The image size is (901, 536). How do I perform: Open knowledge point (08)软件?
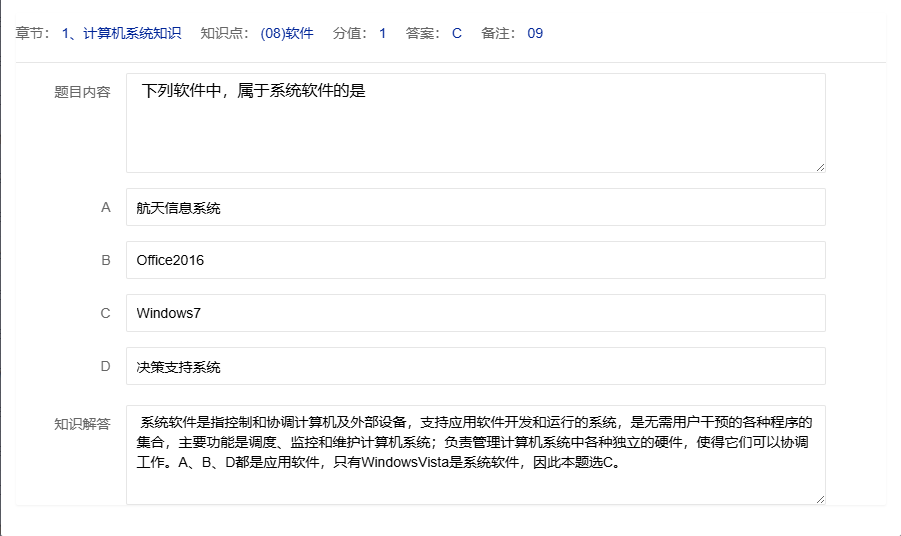[286, 33]
